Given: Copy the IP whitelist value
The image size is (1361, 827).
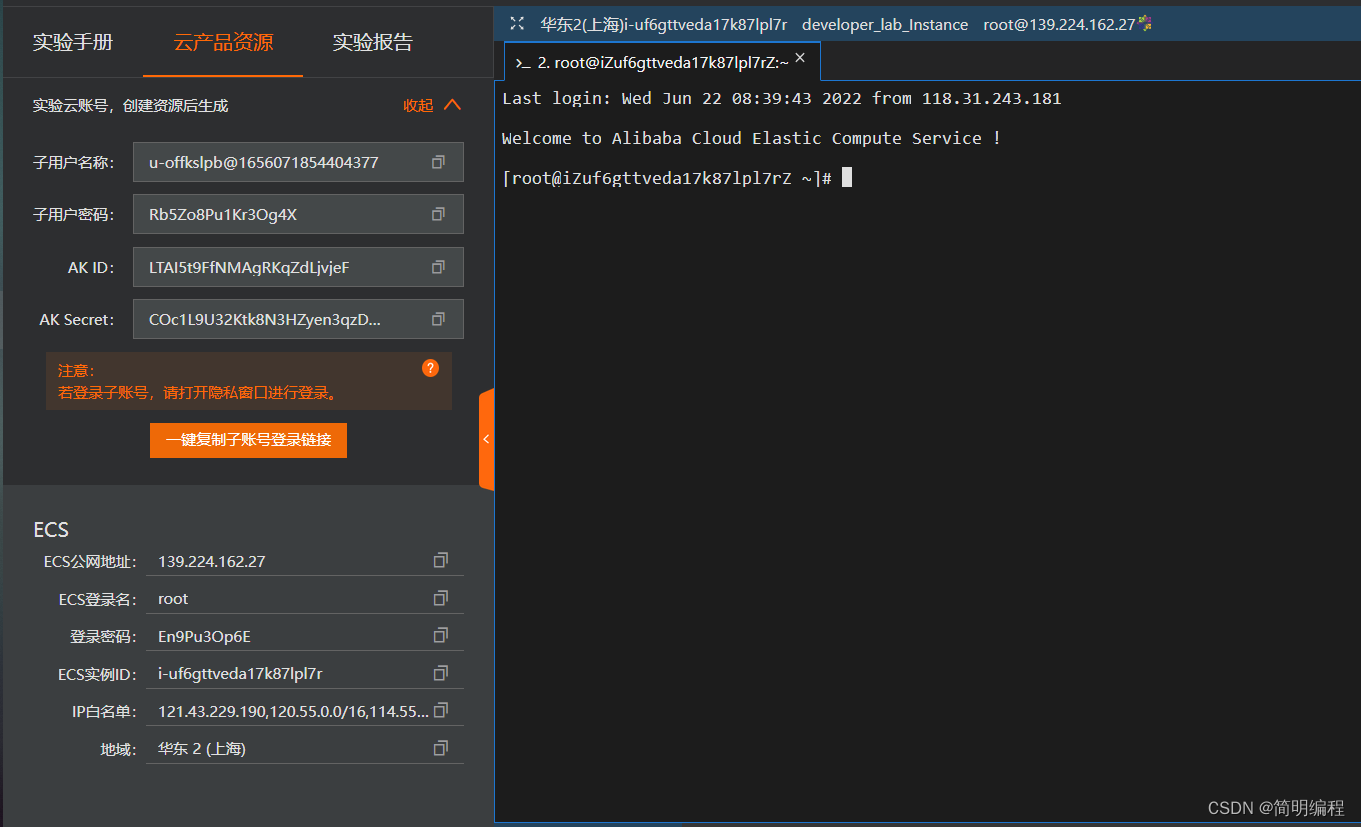Looking at the screenshot, I should coord(440,711).
